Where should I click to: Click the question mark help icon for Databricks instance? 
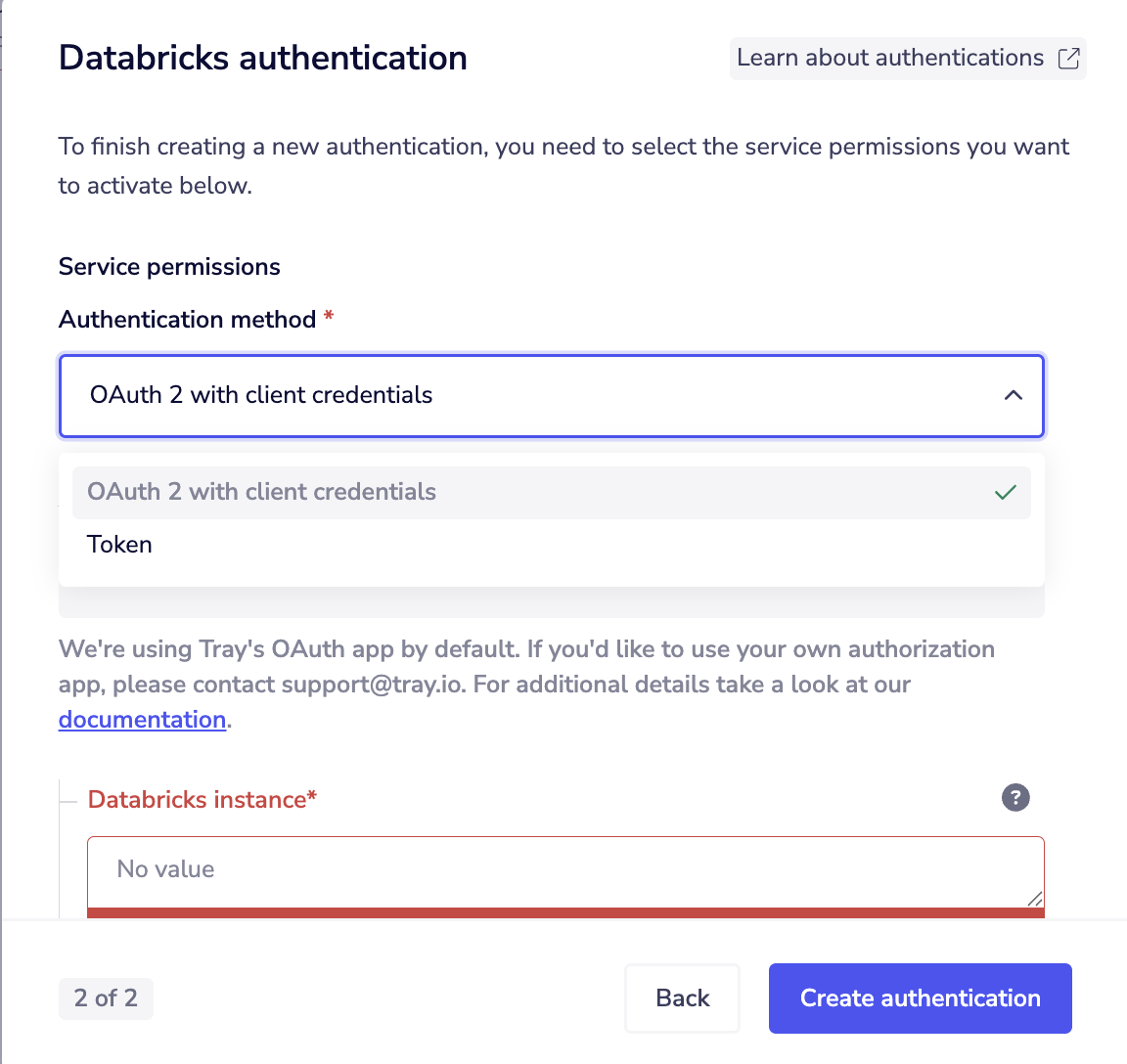click(1014, 797)
